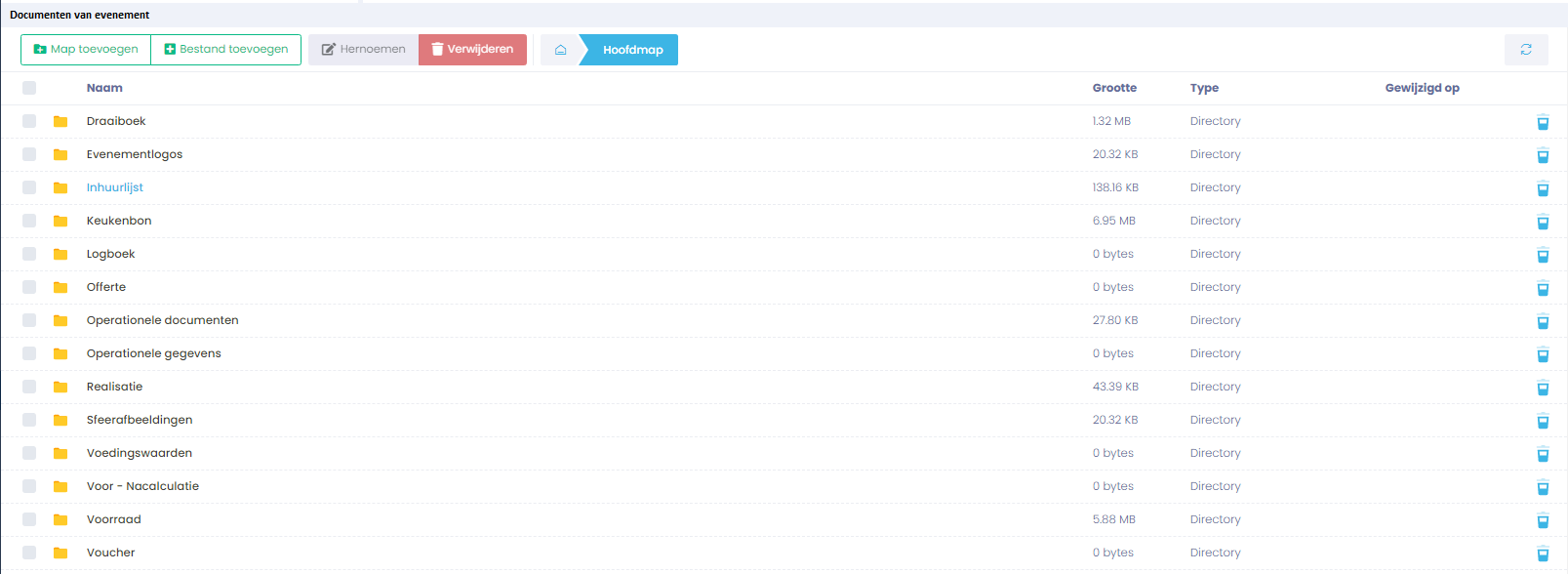Click the Hernoemen button
The width and height of the screenshot is (1568, 574).
pyautogui.click(x=363, y=50)
